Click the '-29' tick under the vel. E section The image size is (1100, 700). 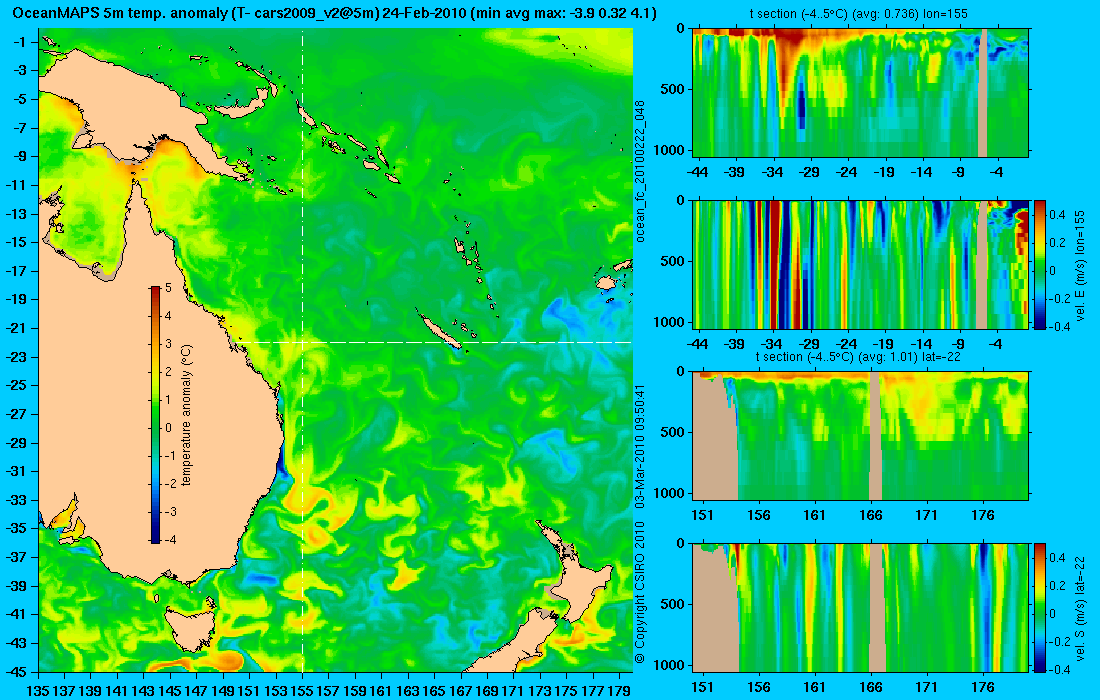810,344
